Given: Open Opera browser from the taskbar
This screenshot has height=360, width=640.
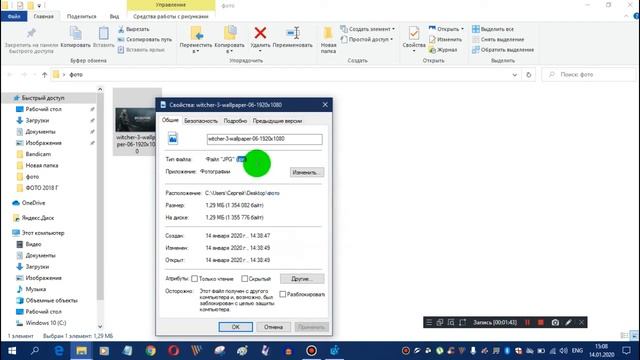Looking at the screenshot, I should 173,351.
